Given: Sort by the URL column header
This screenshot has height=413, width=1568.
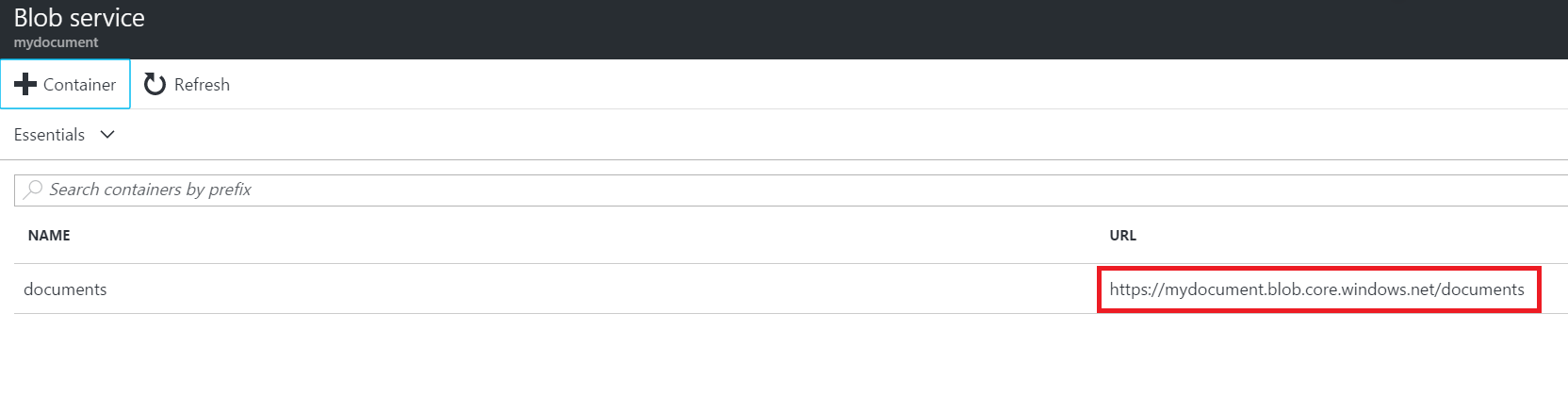Looking at the screenshot, I should pos(1122,236).
